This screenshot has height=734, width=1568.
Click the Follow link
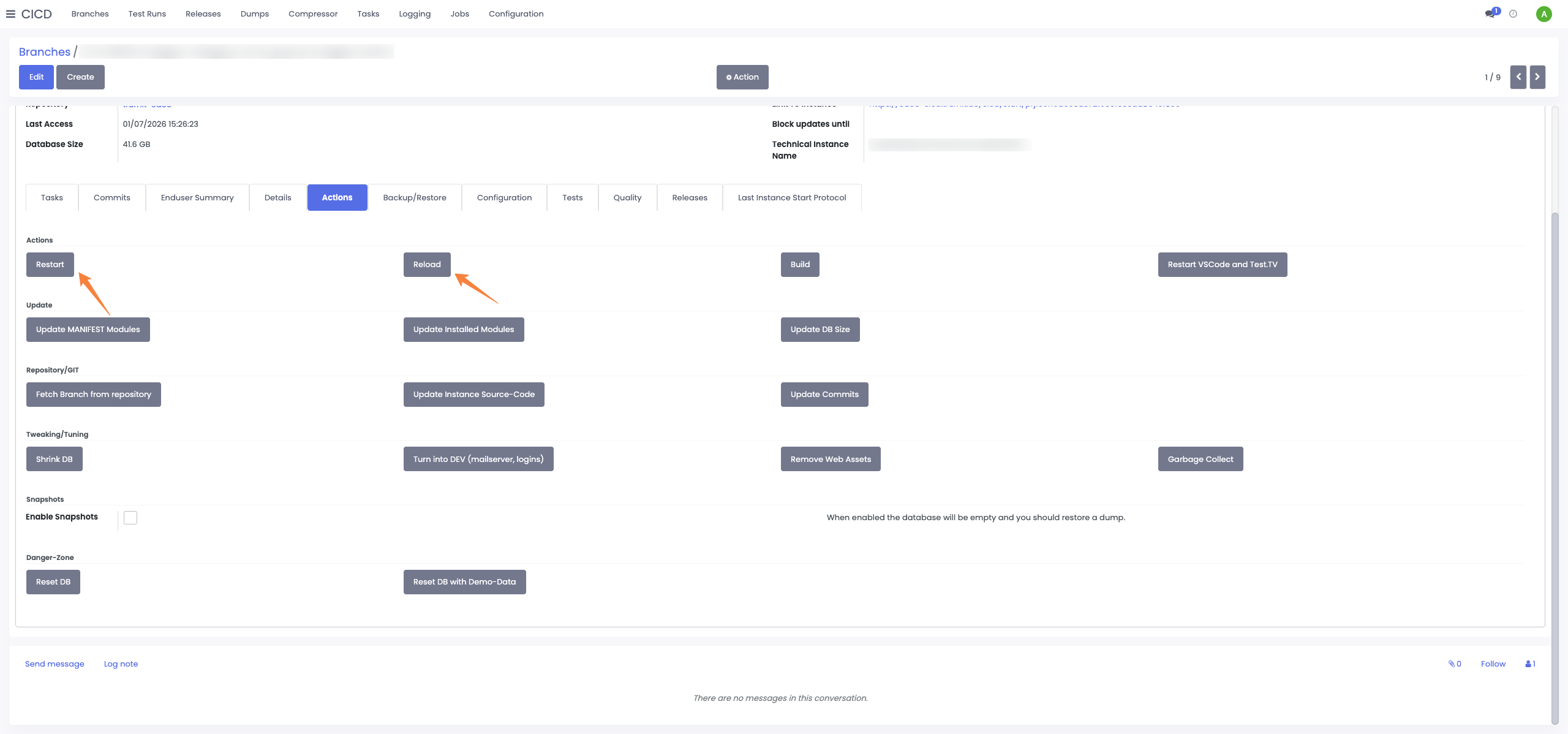tap(1493, 664)
